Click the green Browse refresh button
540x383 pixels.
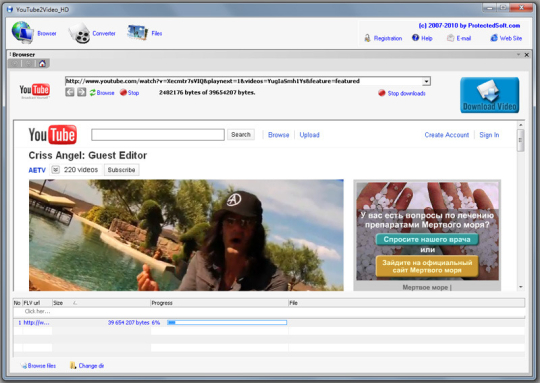pos(102,93)
